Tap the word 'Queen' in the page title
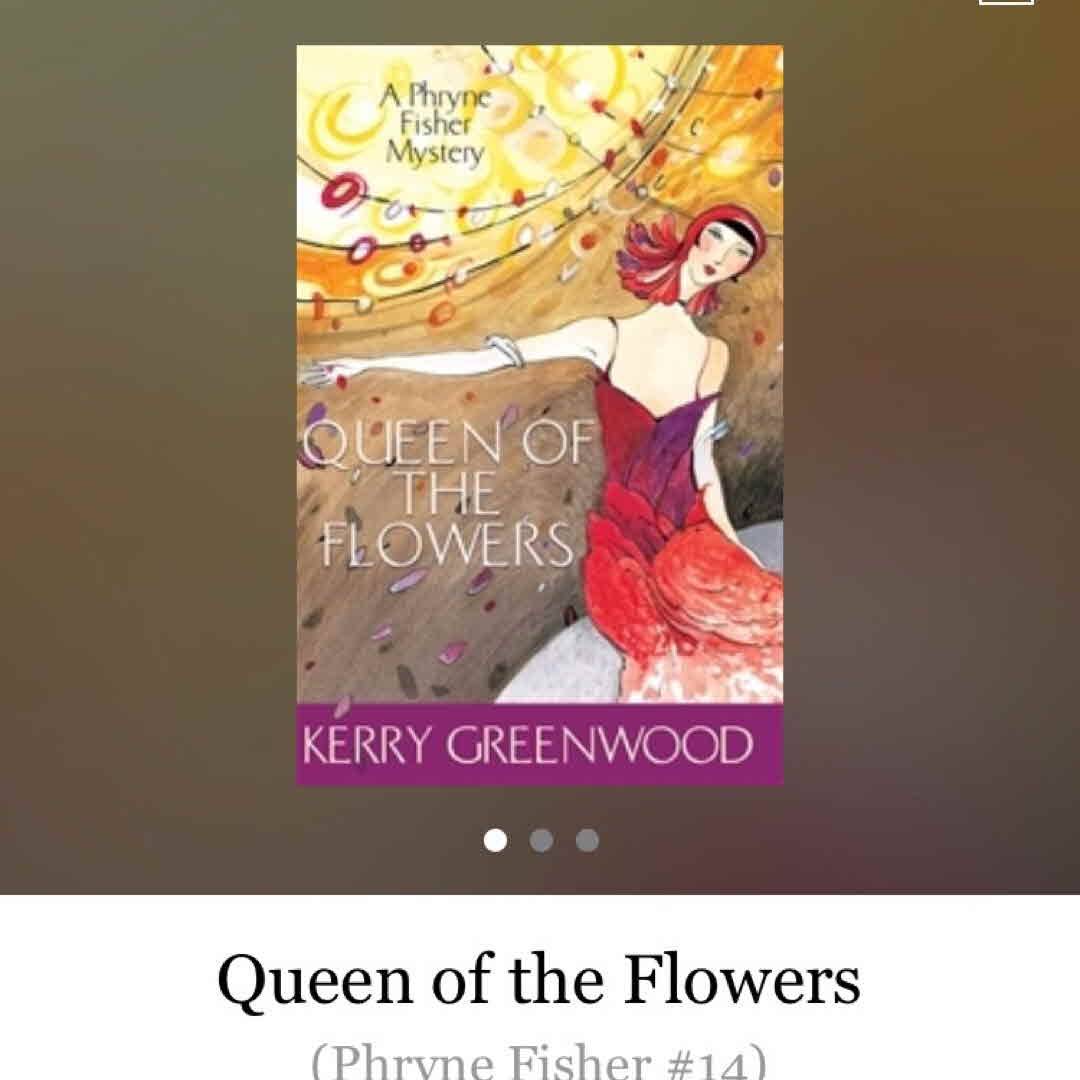This screenshot has width=1080, height=1080. (315, 979)
